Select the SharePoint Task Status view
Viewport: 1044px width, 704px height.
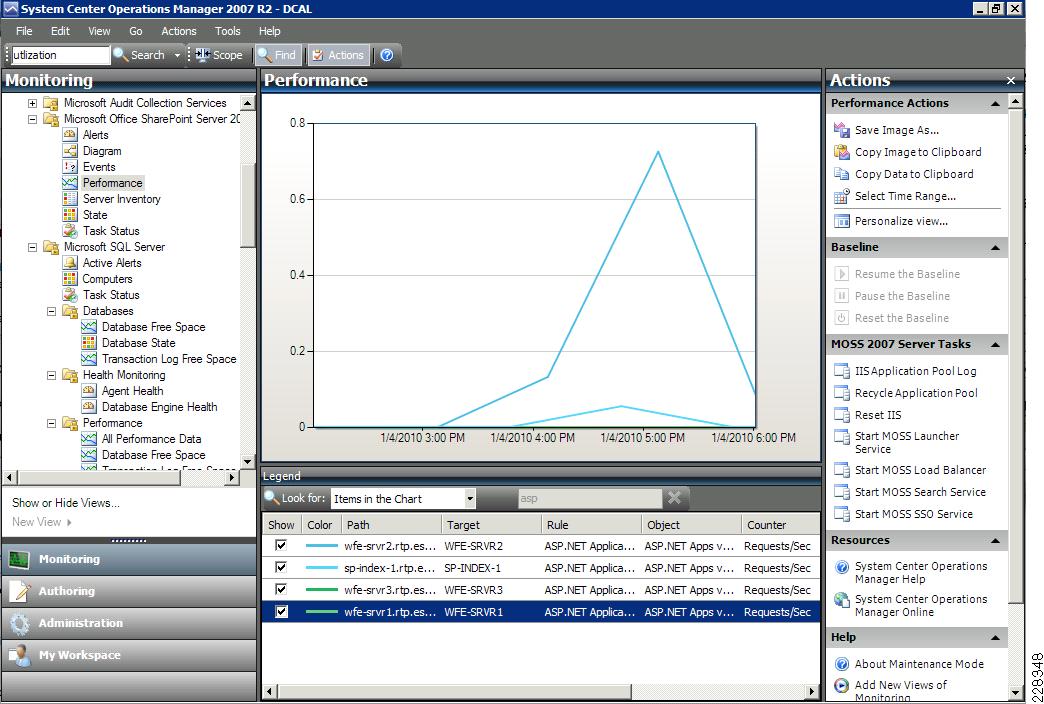(111, 231)
